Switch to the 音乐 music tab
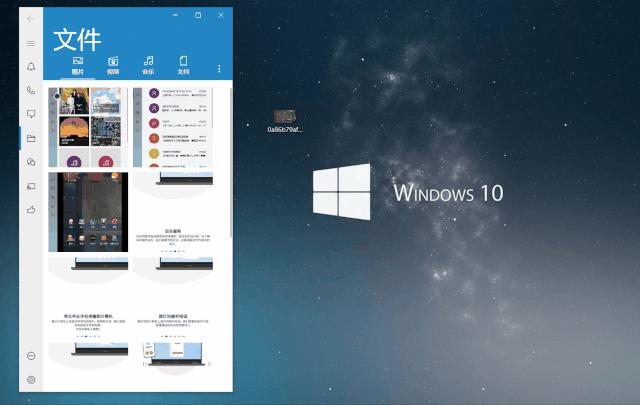Viewport: 640px width, 405px height. point(148,66)
